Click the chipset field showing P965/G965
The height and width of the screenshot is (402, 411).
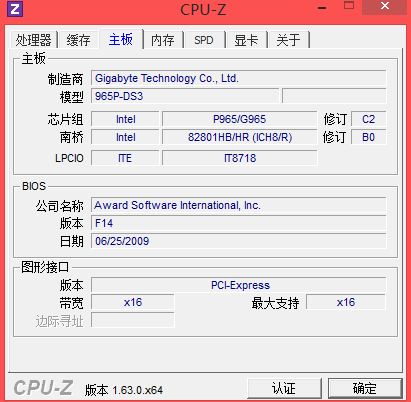239,119
